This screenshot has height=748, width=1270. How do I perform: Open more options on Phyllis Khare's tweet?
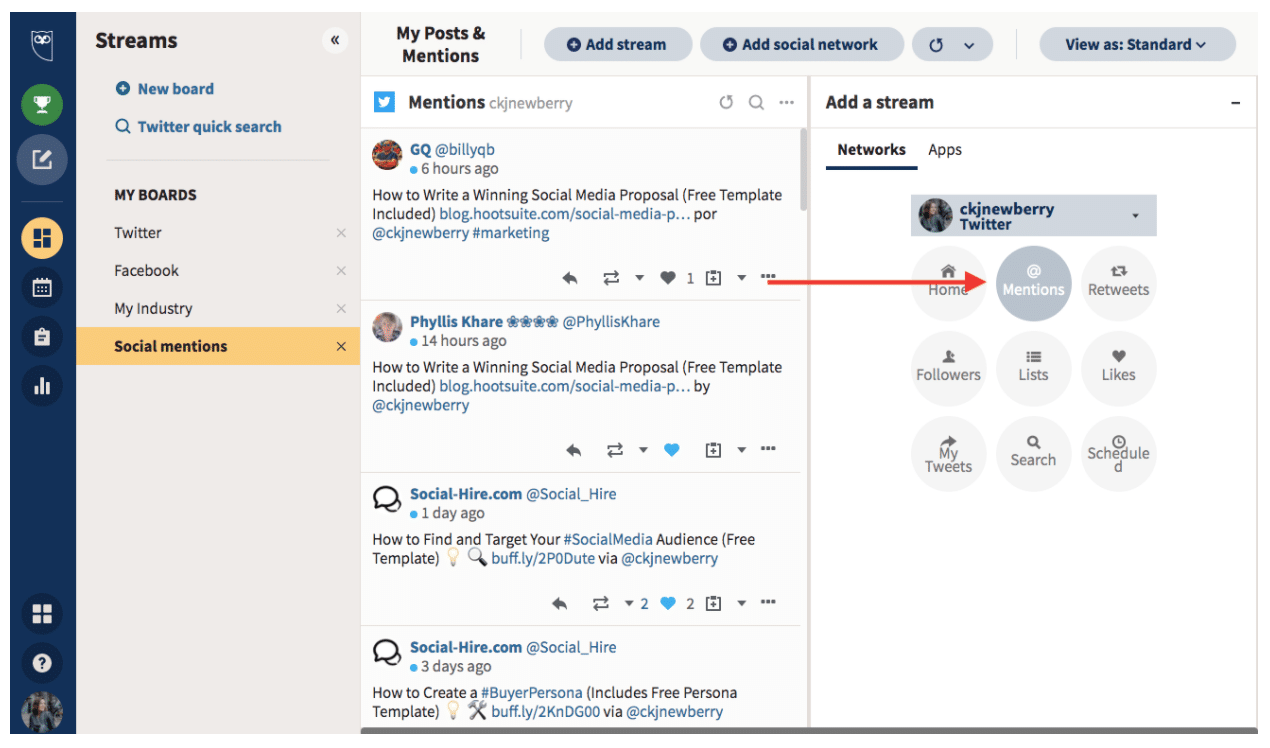pos(768,450)
